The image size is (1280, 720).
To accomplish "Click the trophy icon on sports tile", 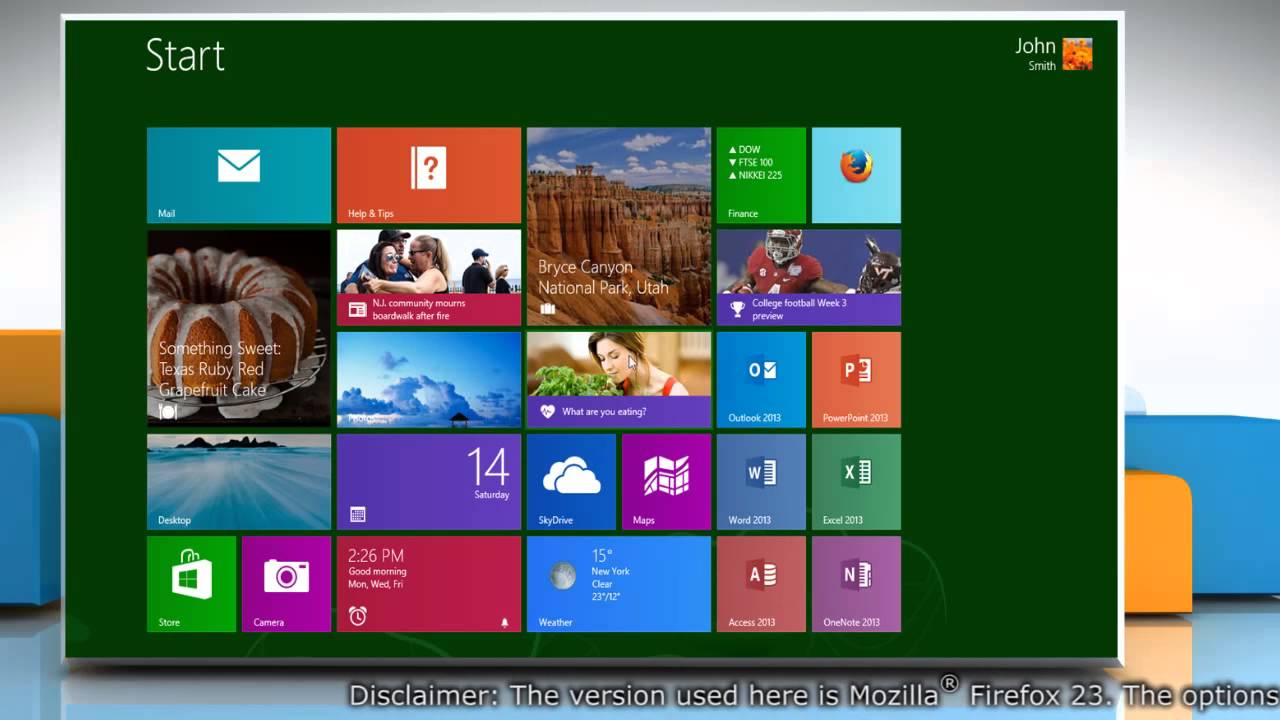I will point(737,309).
